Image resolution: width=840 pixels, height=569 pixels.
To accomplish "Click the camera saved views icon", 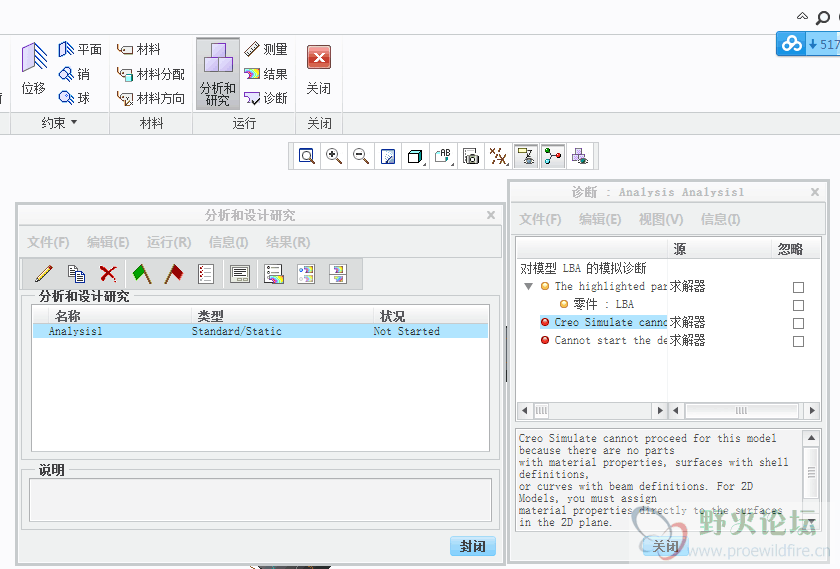I will pyautogui.click(x=470, y=156).
